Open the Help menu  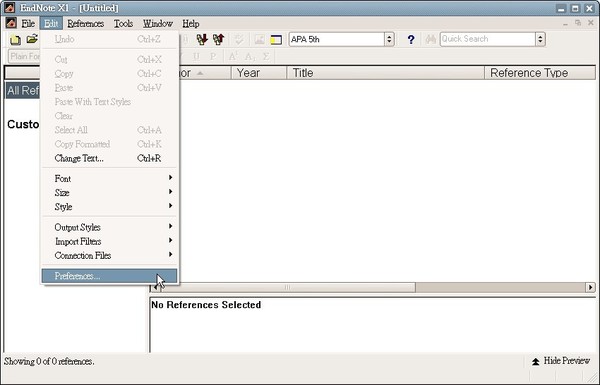pyautogui.click(x=191, y=23)
